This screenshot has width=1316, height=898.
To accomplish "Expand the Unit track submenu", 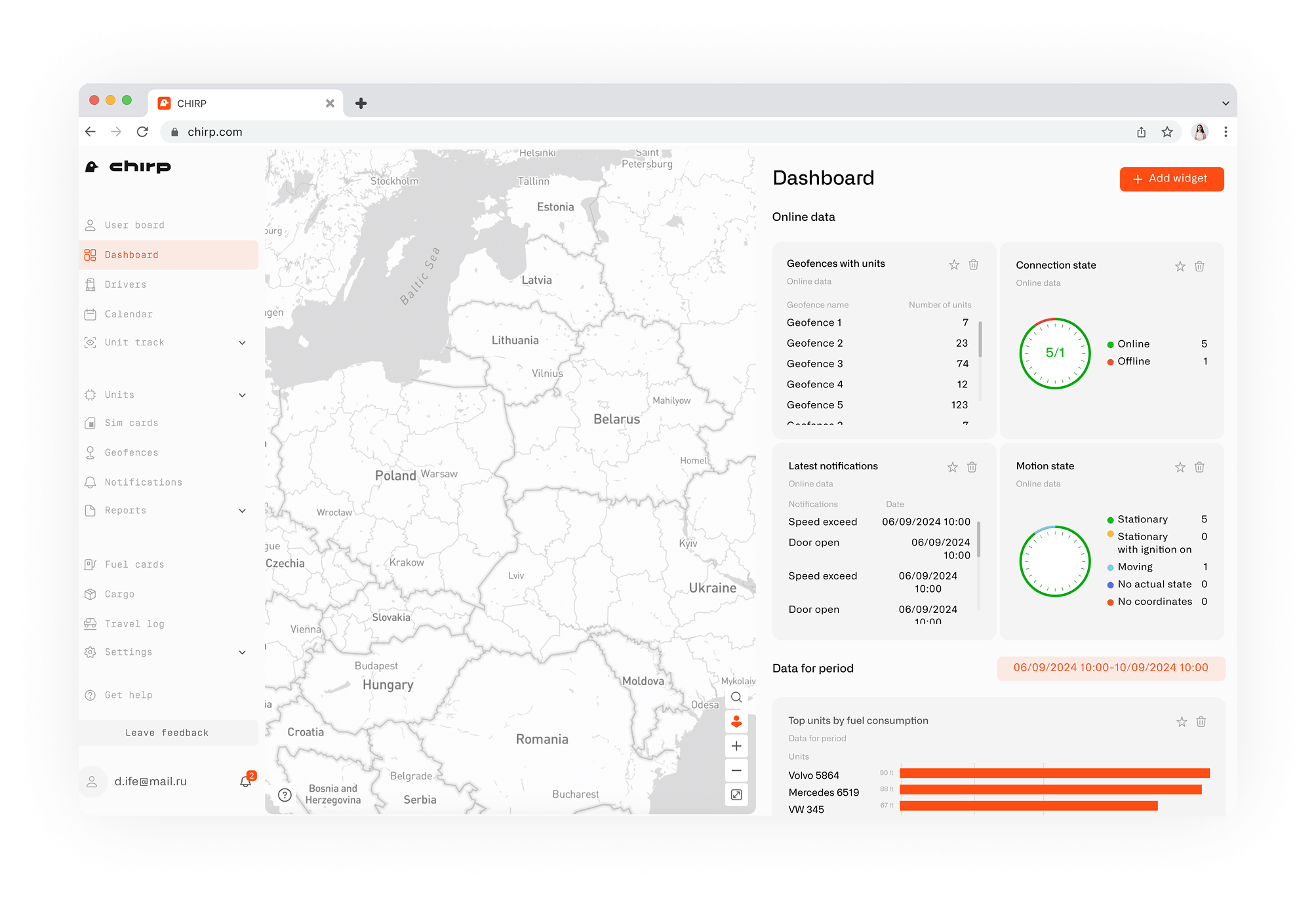I will pos(242,343).
